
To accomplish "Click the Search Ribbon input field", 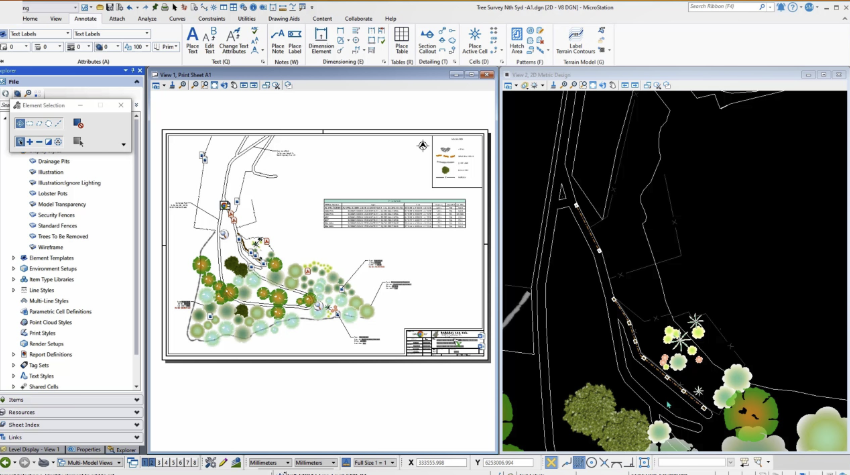I will [x=723, y=7].
